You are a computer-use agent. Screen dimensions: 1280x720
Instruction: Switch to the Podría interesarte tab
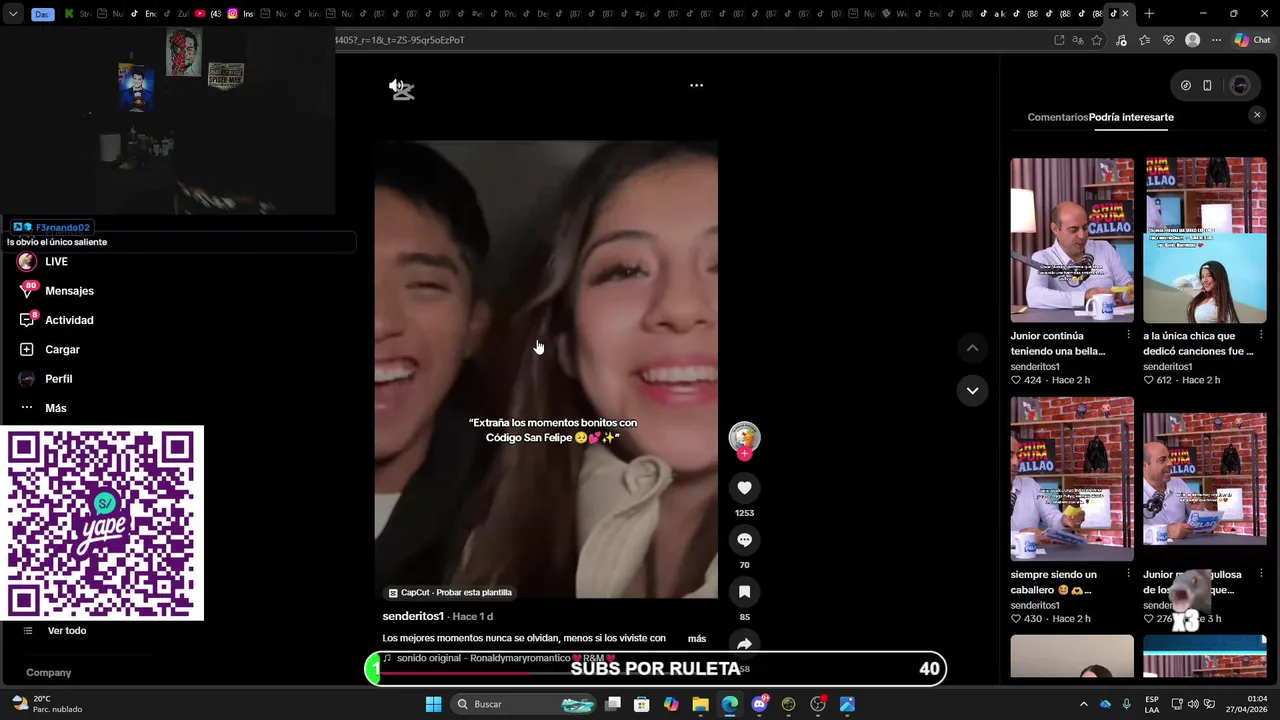point(1131,117)
